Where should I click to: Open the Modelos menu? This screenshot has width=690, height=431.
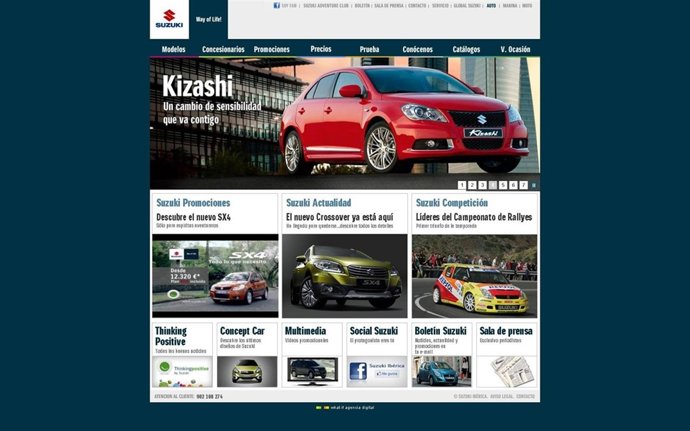click(x=173, y=49)
